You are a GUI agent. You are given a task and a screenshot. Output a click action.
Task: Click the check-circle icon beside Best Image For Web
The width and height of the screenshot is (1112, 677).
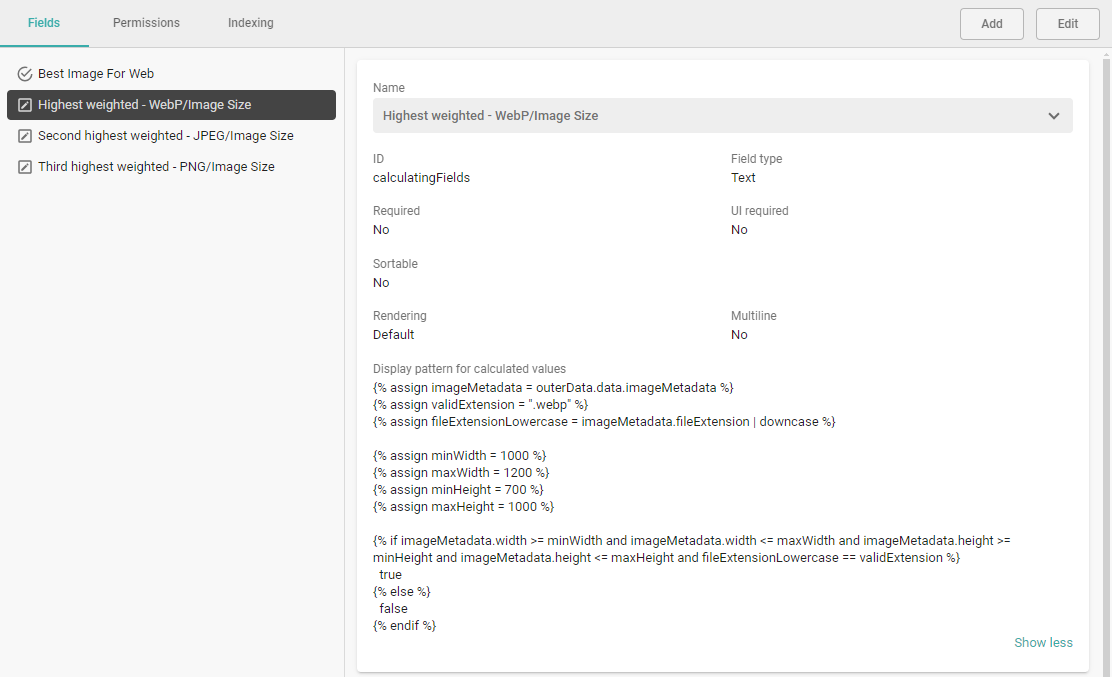pyautogui.click(x=25, y=74)
